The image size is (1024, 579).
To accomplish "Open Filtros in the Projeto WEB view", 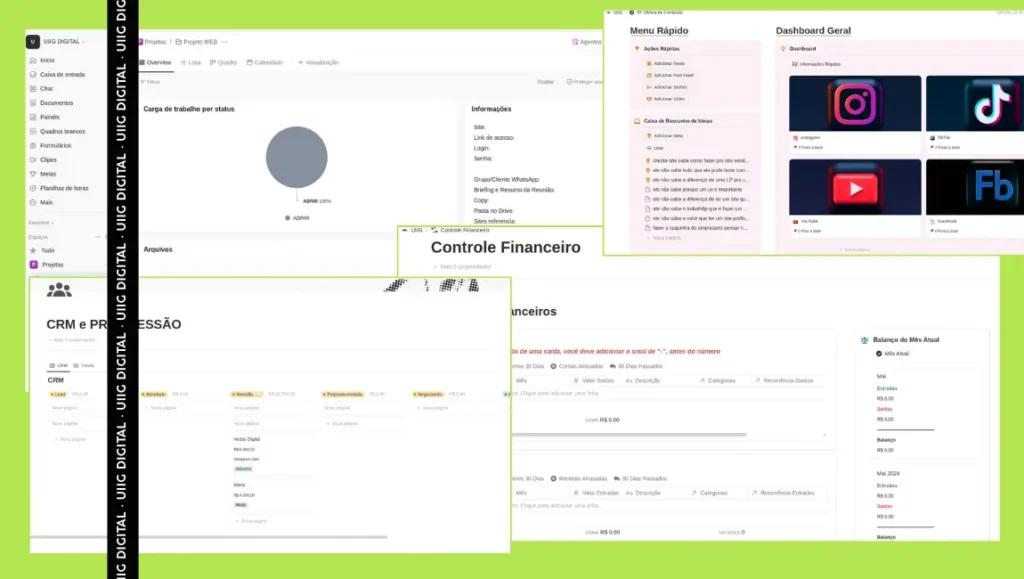I will [x=150, y=82].
